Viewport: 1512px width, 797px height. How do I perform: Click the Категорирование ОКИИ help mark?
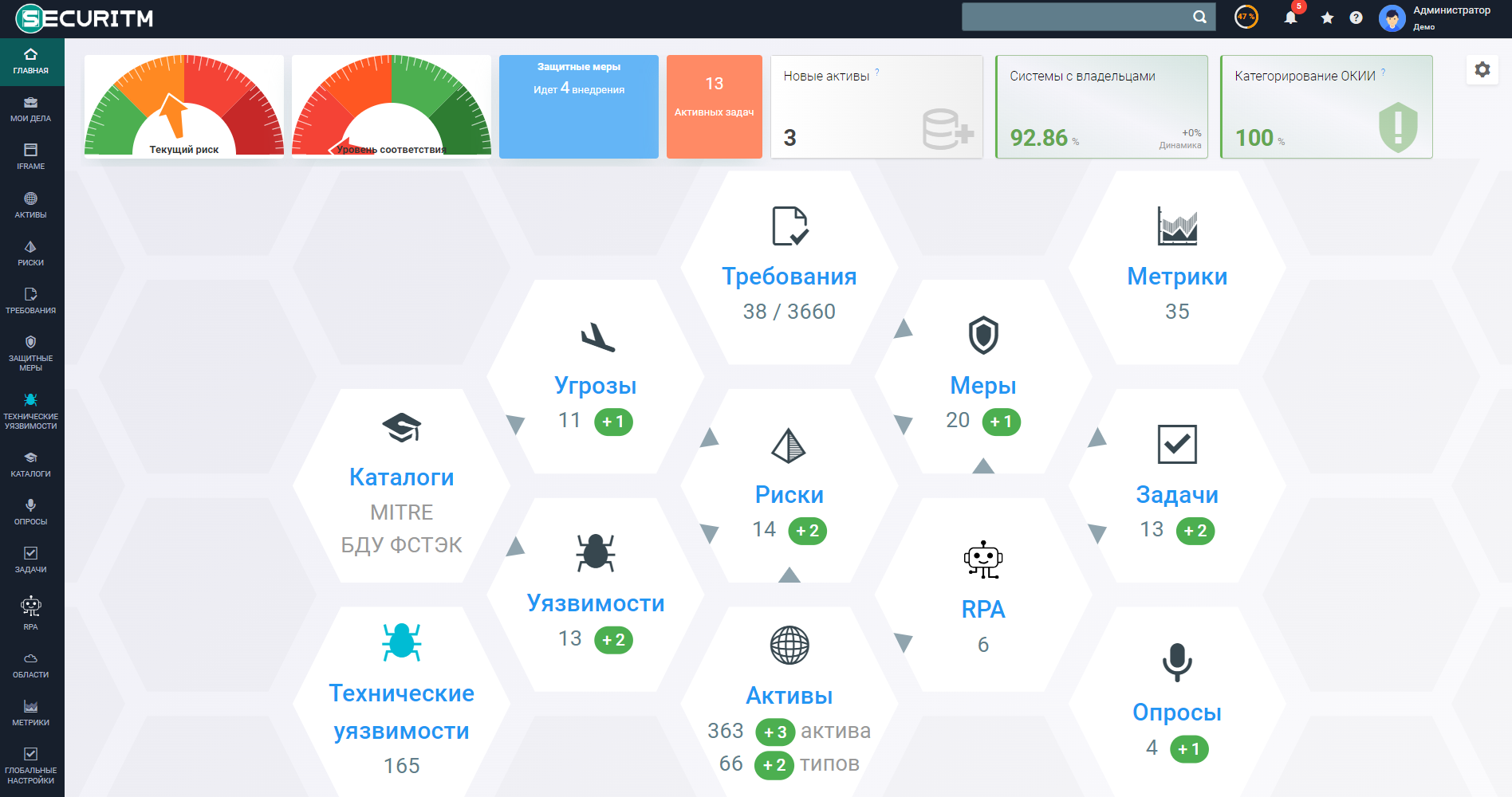click(1383, 72)
